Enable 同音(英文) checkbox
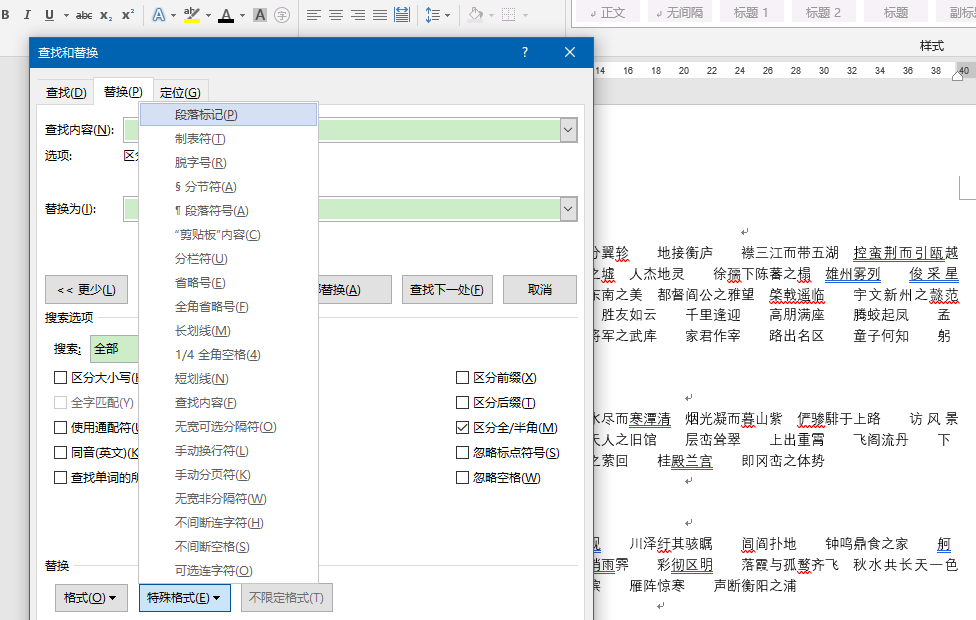Viewport: 976px width, 620px height. tap(60, 453)
